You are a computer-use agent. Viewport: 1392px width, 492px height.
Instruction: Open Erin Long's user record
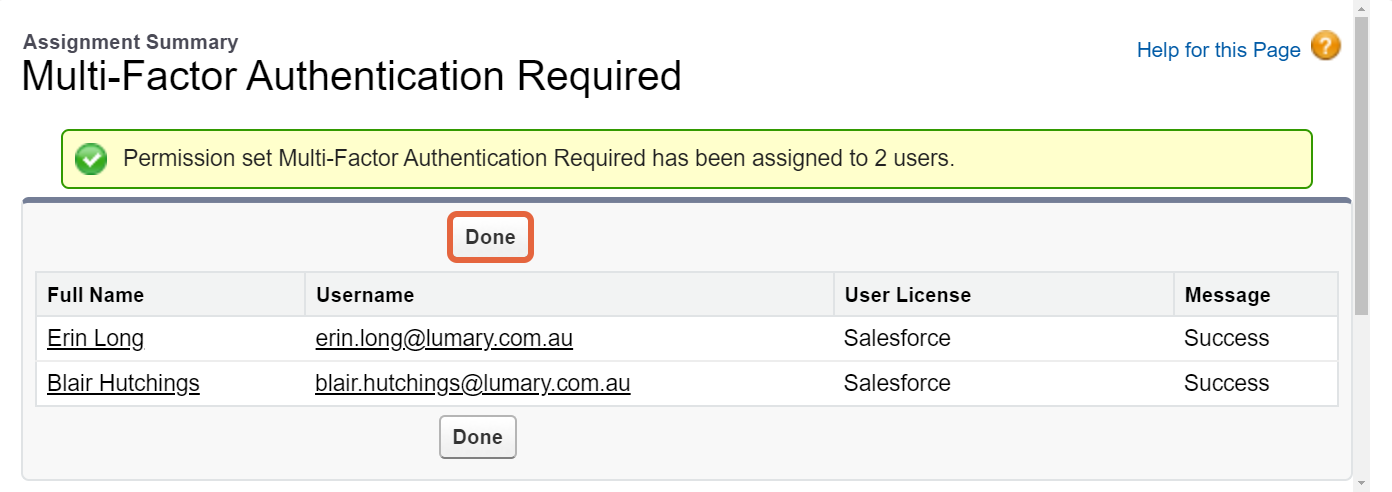(95, 338)
